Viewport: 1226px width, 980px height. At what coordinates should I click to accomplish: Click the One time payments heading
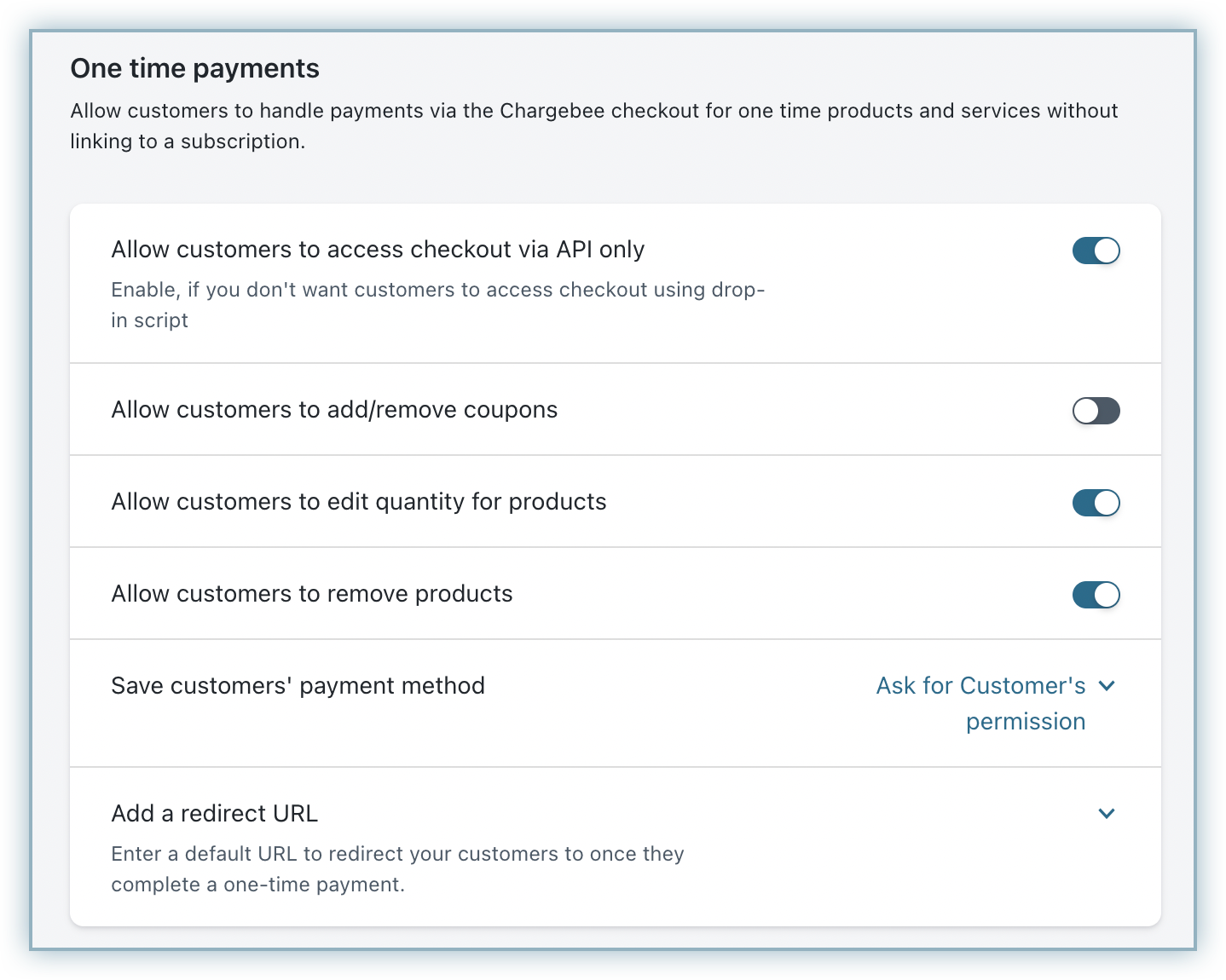tap(194, 68)
